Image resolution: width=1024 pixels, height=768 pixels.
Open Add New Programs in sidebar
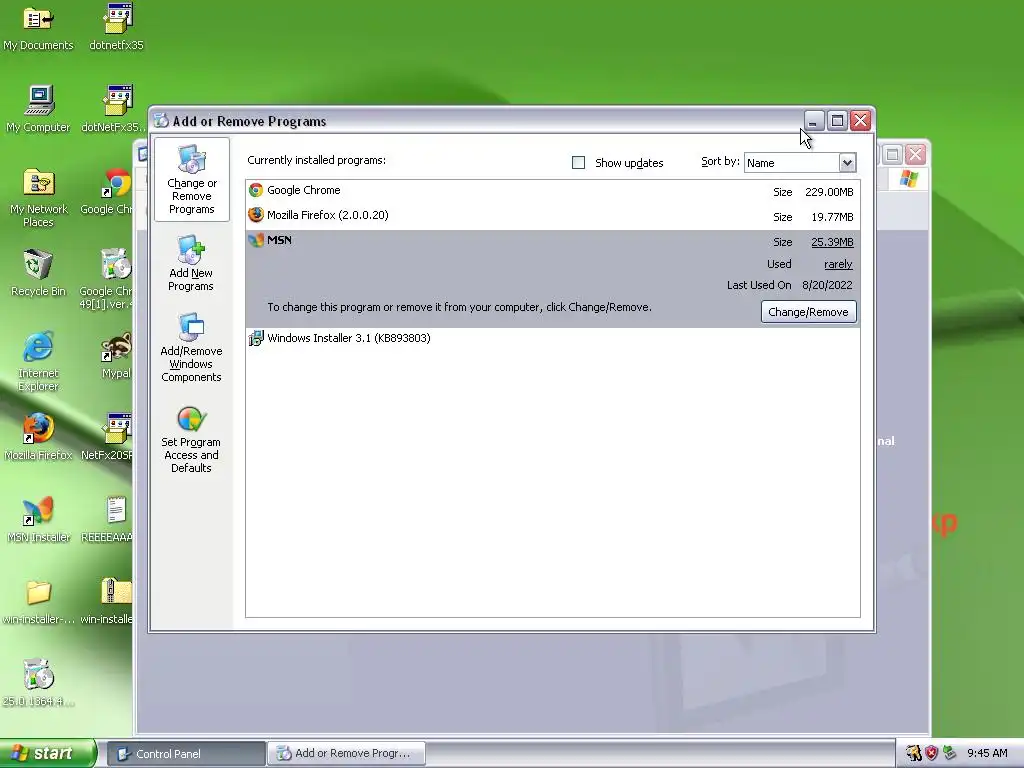[x=191, y=263]
